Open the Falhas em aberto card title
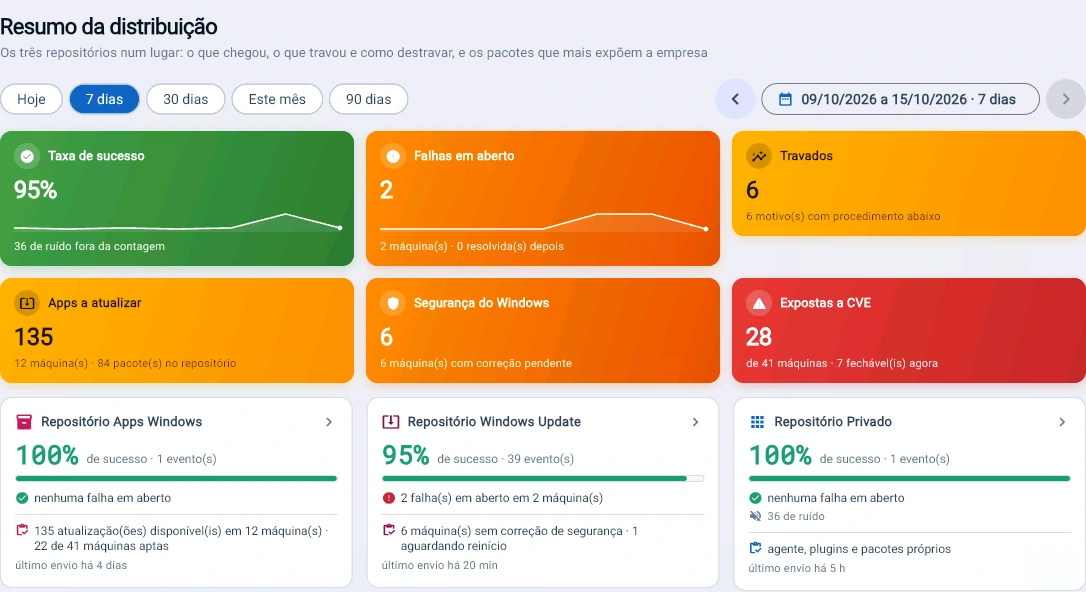This screenshot has width=1086, height=592. pos(464,156)
